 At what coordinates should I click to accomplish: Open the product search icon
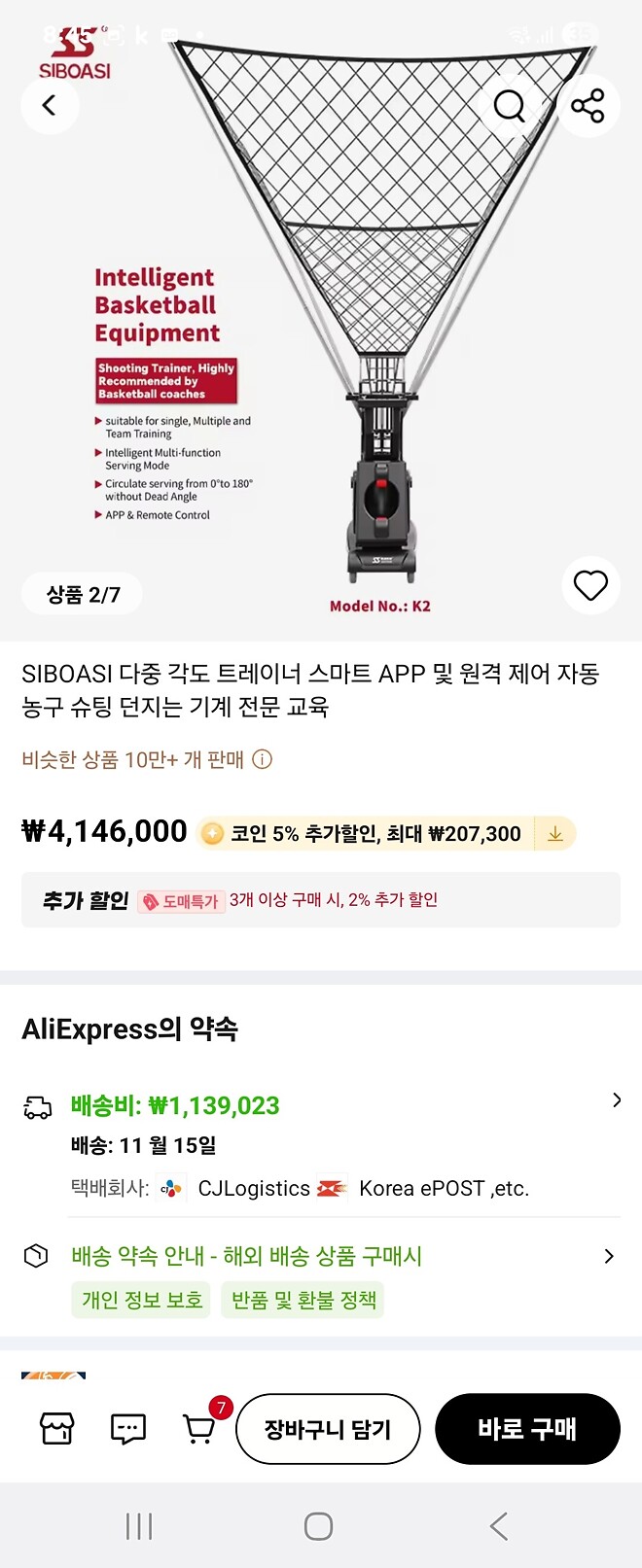click(x=510, y=105)
